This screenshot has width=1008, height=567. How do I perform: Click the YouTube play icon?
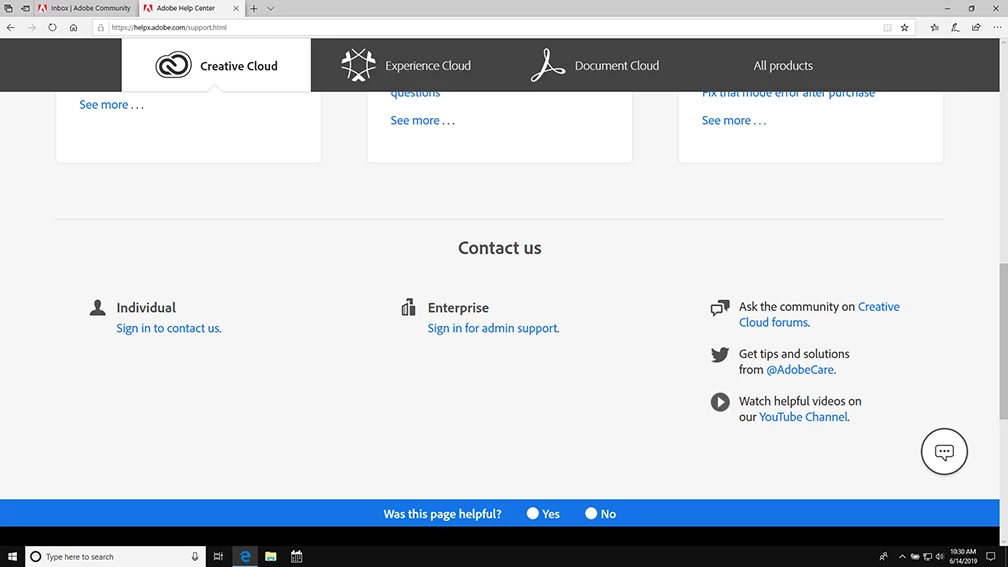coord(720,402)
